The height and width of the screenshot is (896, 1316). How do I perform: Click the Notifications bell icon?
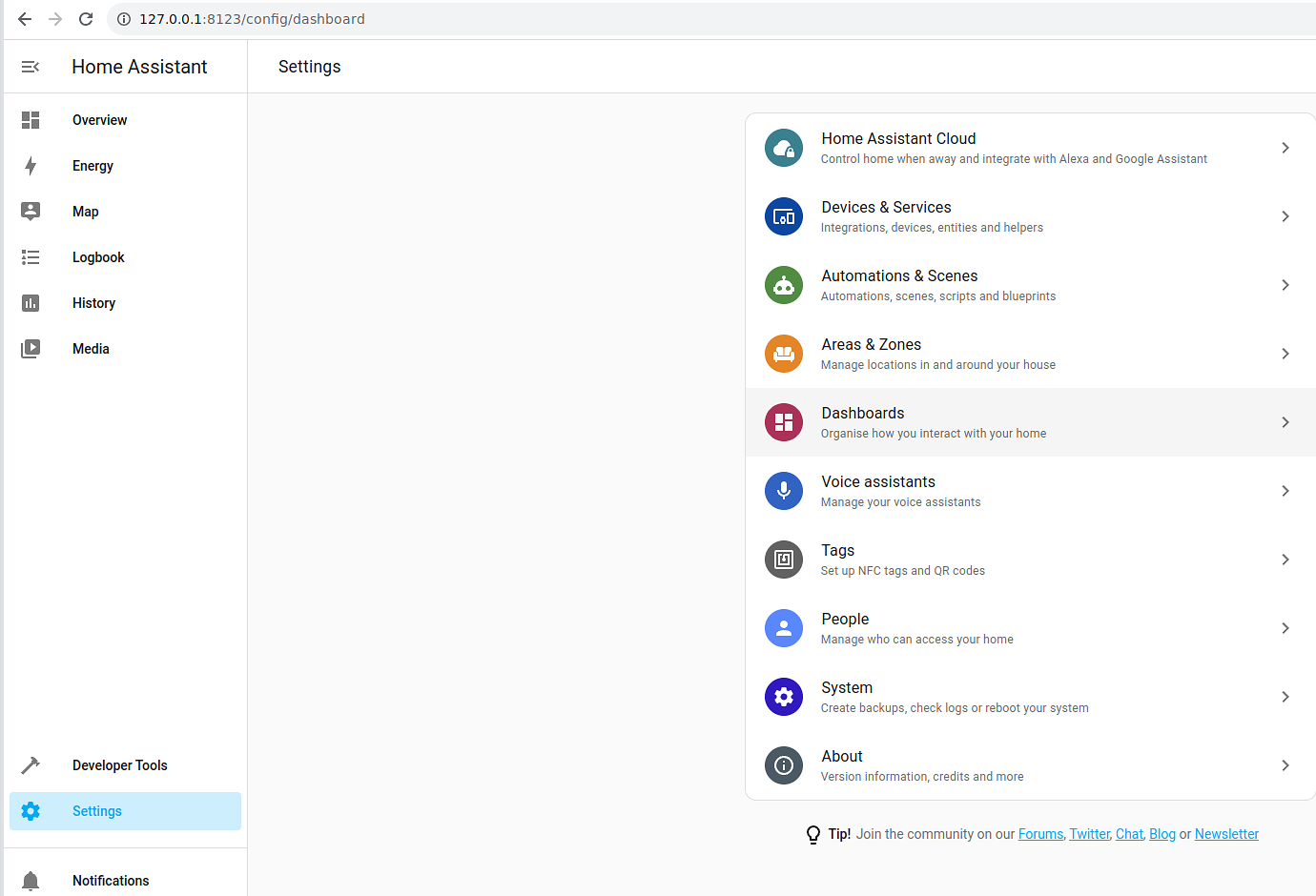(x=30, y=880)
